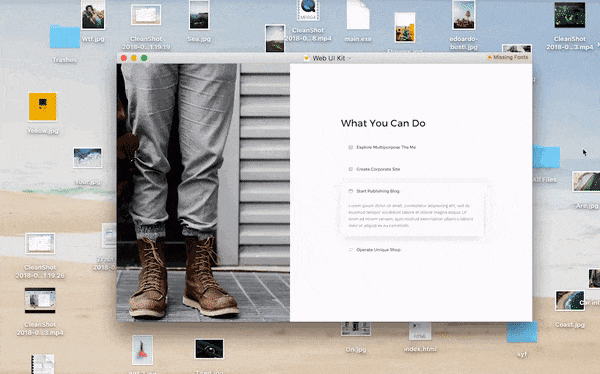Select Sea.jpg on the desktop
Image resolution: width=600 pixels, height=374 pixels.
tap(199, 21)
